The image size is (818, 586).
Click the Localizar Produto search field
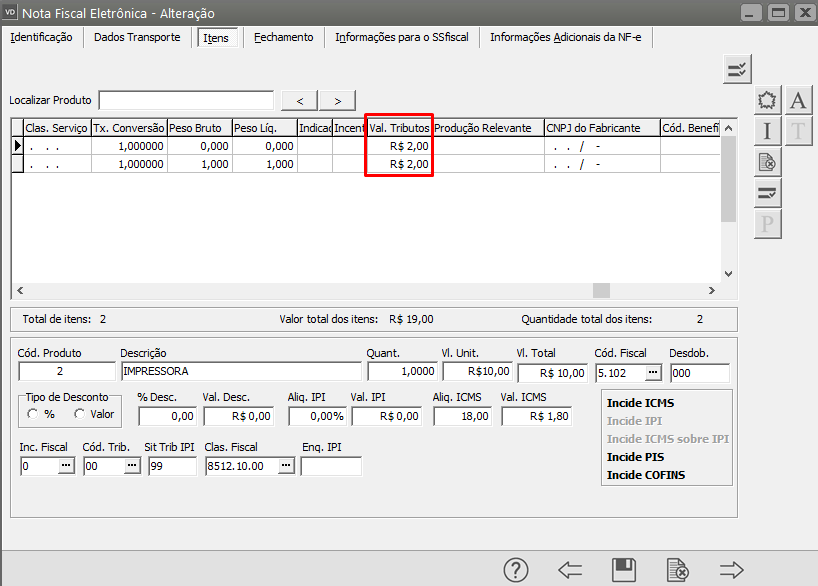pyautogui.click(x=186, y=100)
